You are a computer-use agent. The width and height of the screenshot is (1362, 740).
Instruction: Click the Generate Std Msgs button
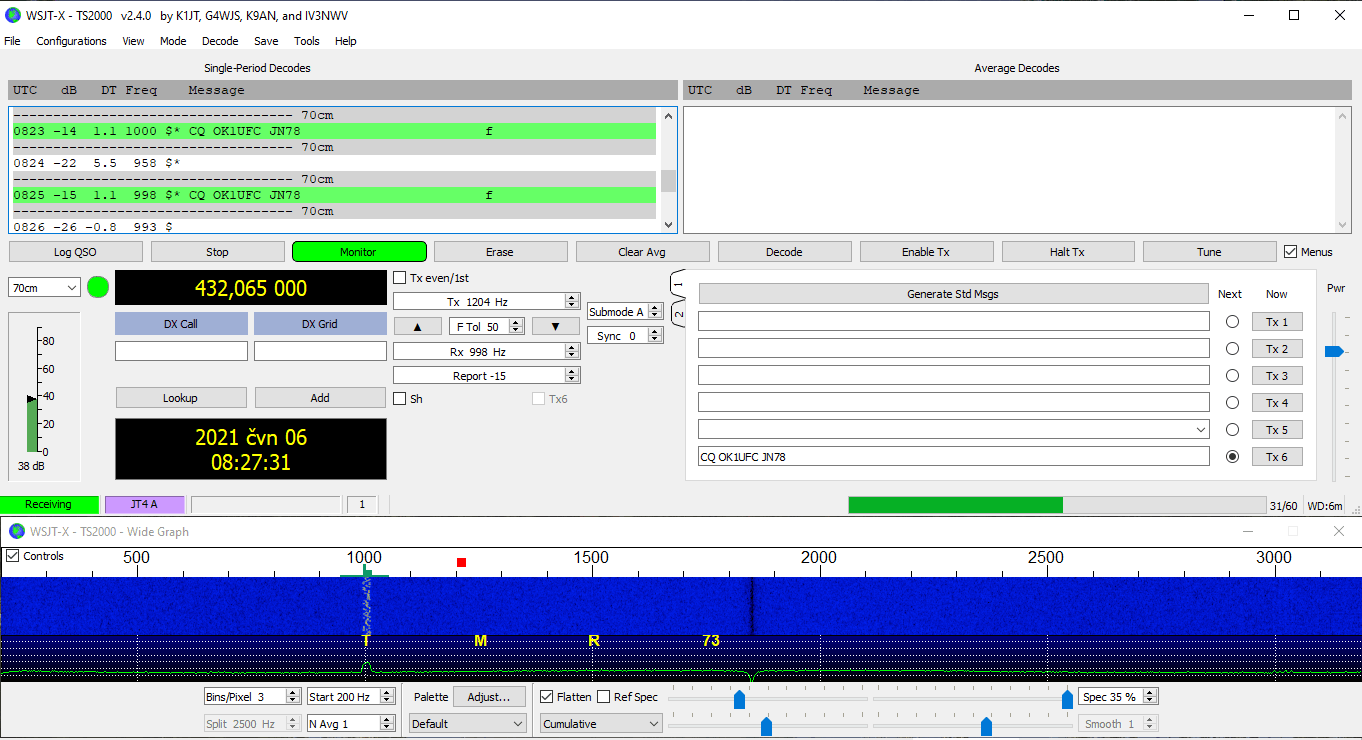tap(952, 294)
